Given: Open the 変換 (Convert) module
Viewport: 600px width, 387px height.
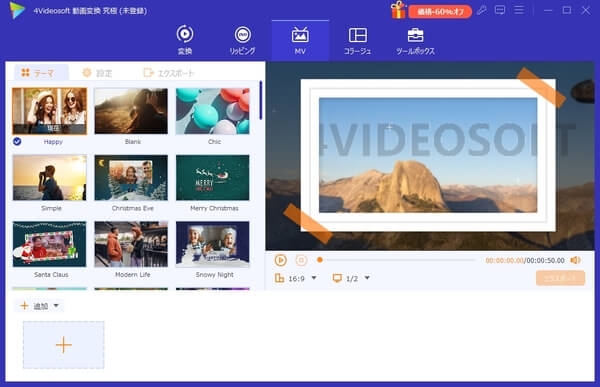Looking at the screenshot, I should click(185, 40).
